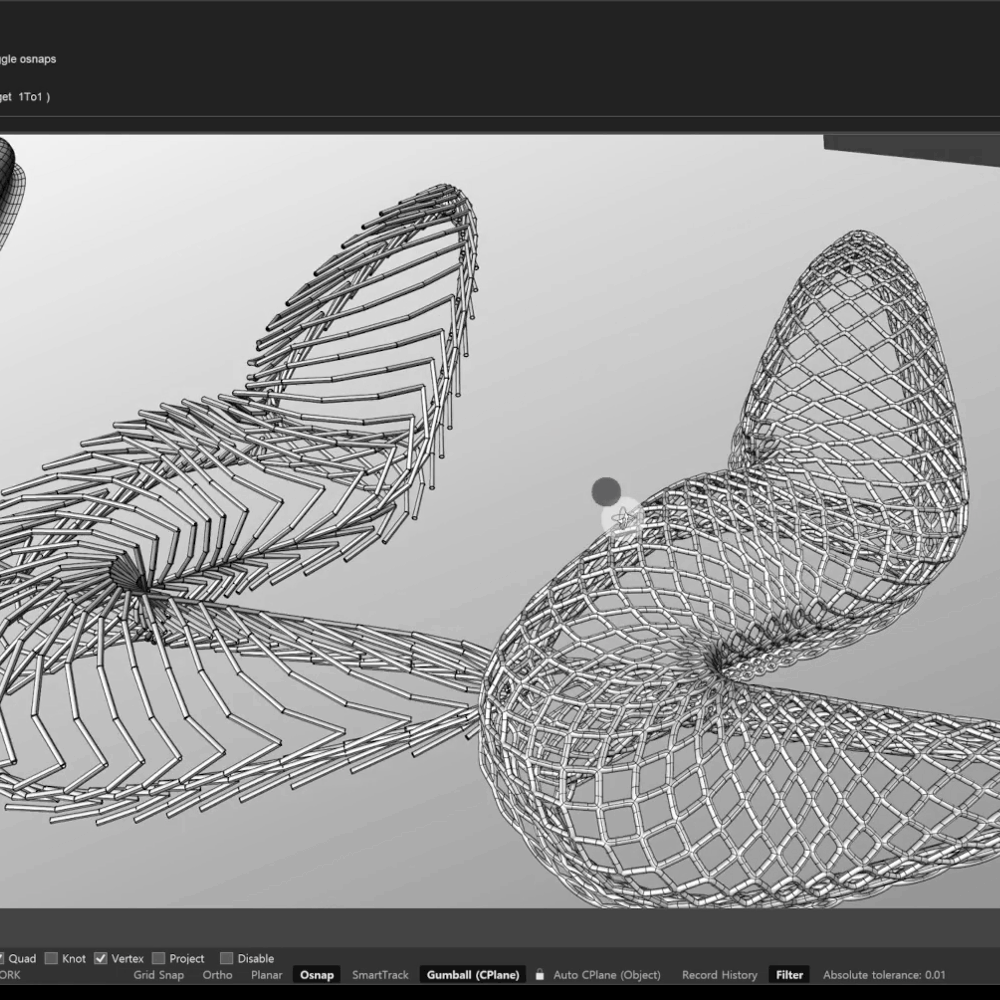Screen dimensions: 1000x1000
Task: Tick the Disable osnaps checkbox
Action: point(227,958)
